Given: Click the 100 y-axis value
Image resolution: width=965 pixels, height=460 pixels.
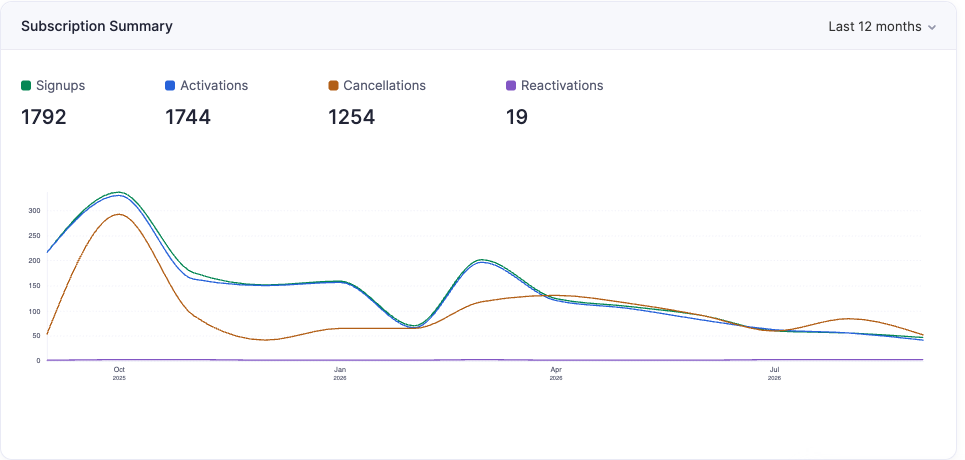Looking at the screenshot, I should point(34,311).
